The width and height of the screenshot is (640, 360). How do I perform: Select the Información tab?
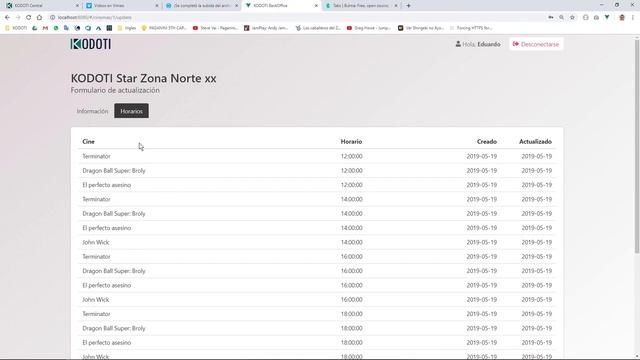93,111
